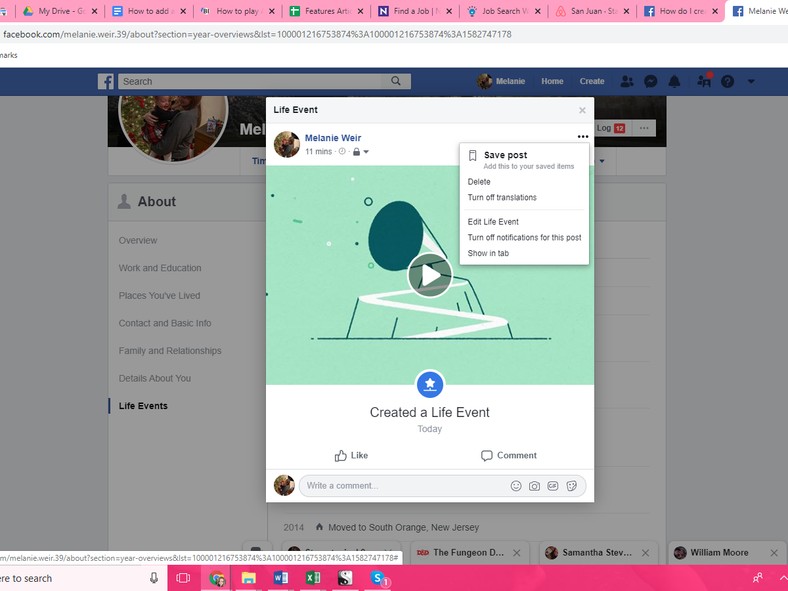Open Excel from the taskbar
The width and height of the screenshot is (788, 591).
[x=313, y=578]
